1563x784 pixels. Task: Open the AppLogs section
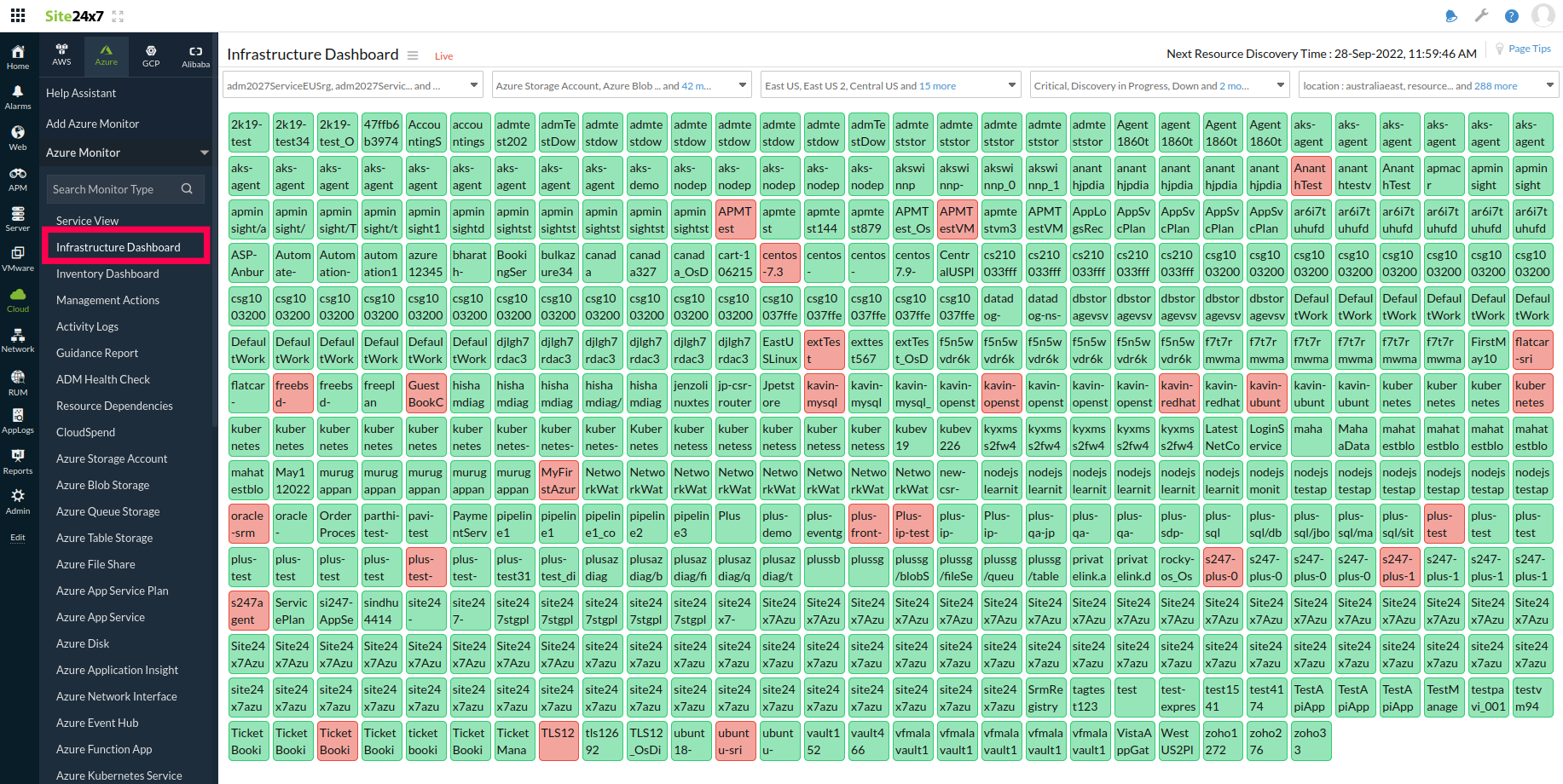18,419
